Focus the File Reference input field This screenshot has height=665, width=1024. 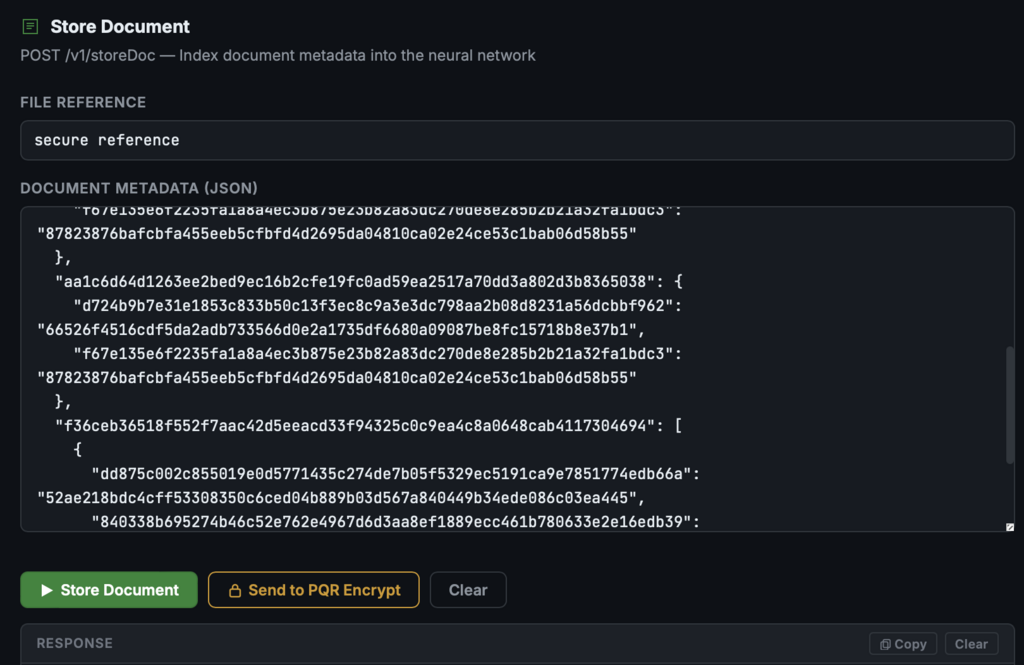coord(517,140)
